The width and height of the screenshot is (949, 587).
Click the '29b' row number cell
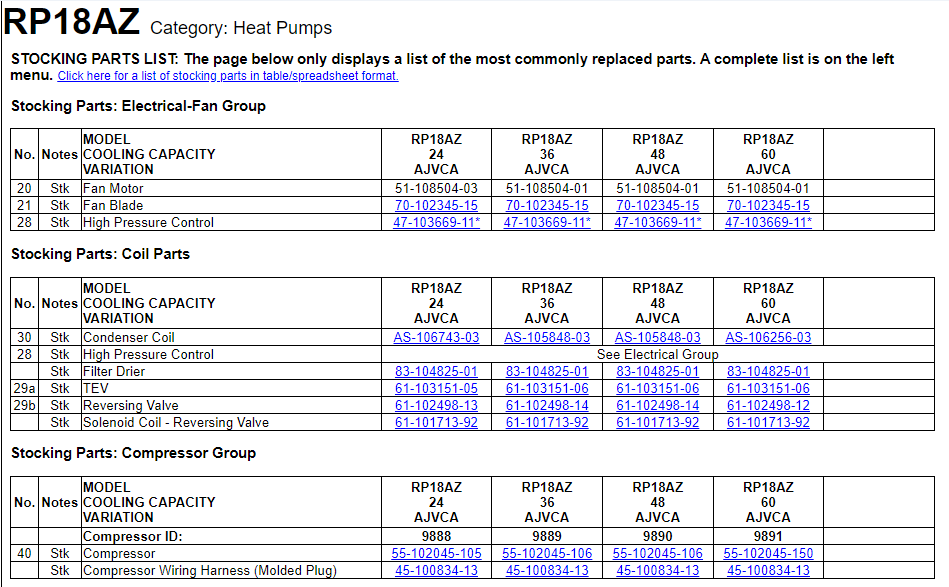24,405
